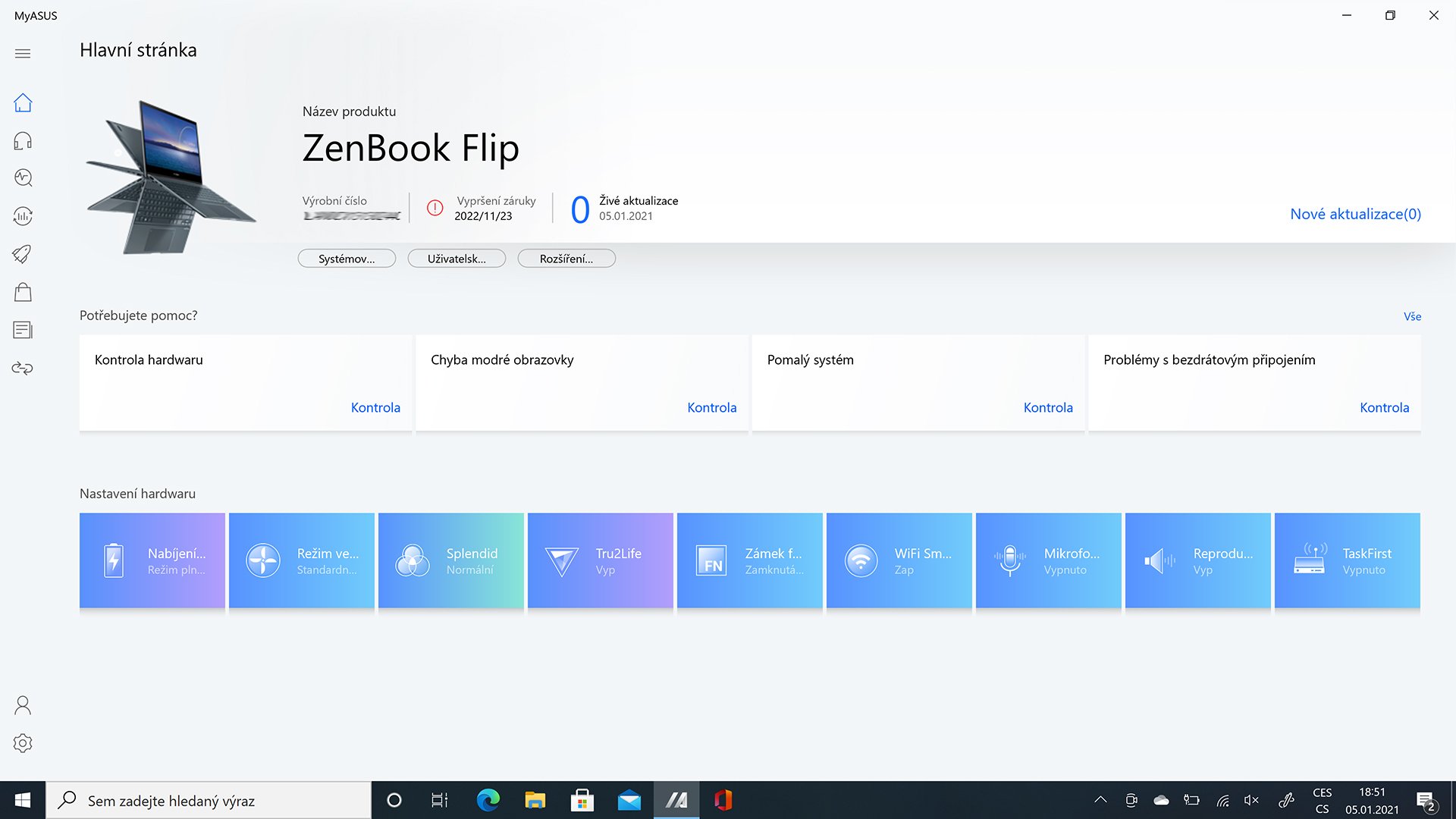Click the Rozšíření... pill button
Image resolution: width=1456 pixels, height=819 pixels.
566,259
